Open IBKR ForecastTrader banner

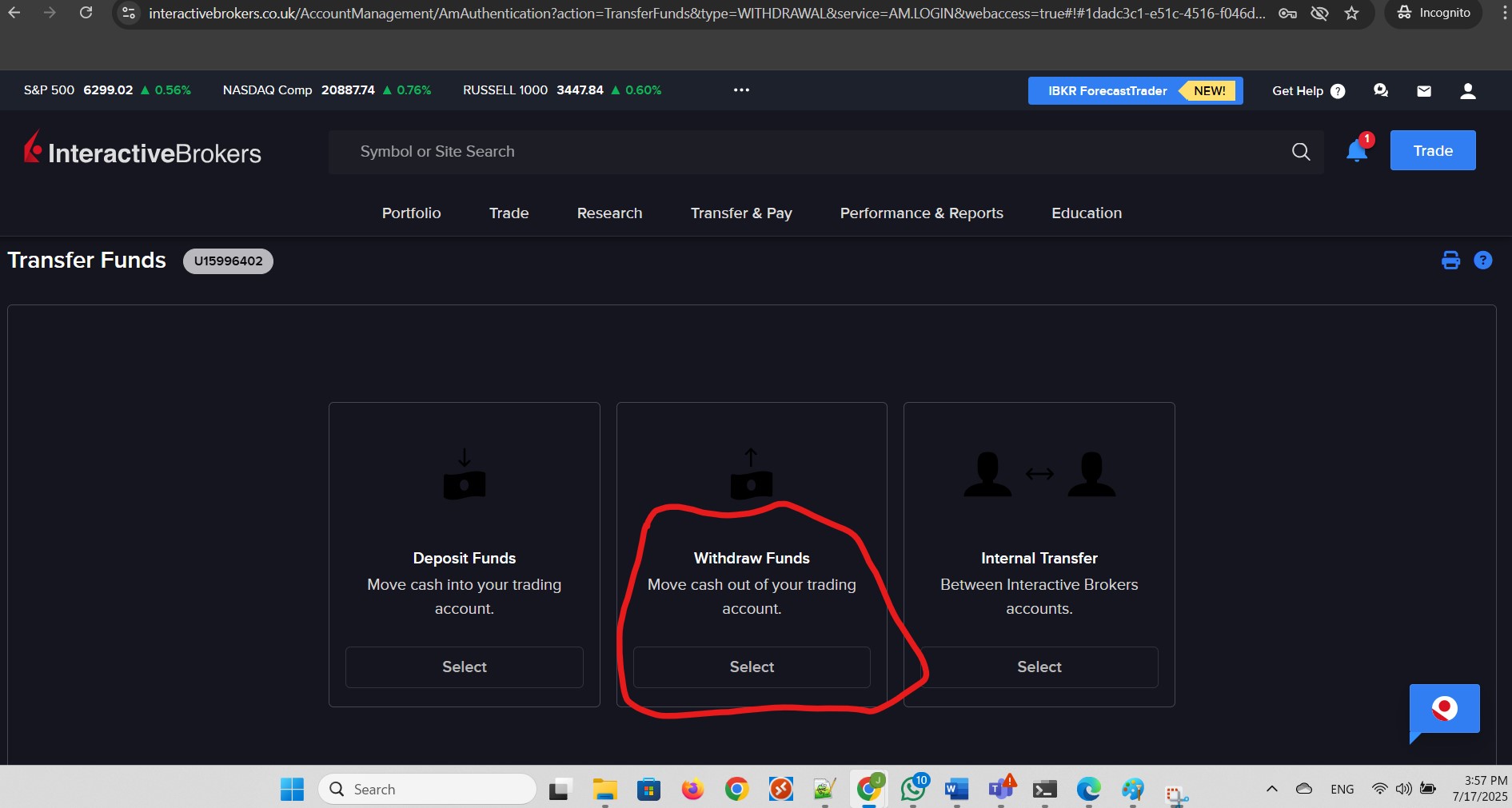pos(1135,90)
